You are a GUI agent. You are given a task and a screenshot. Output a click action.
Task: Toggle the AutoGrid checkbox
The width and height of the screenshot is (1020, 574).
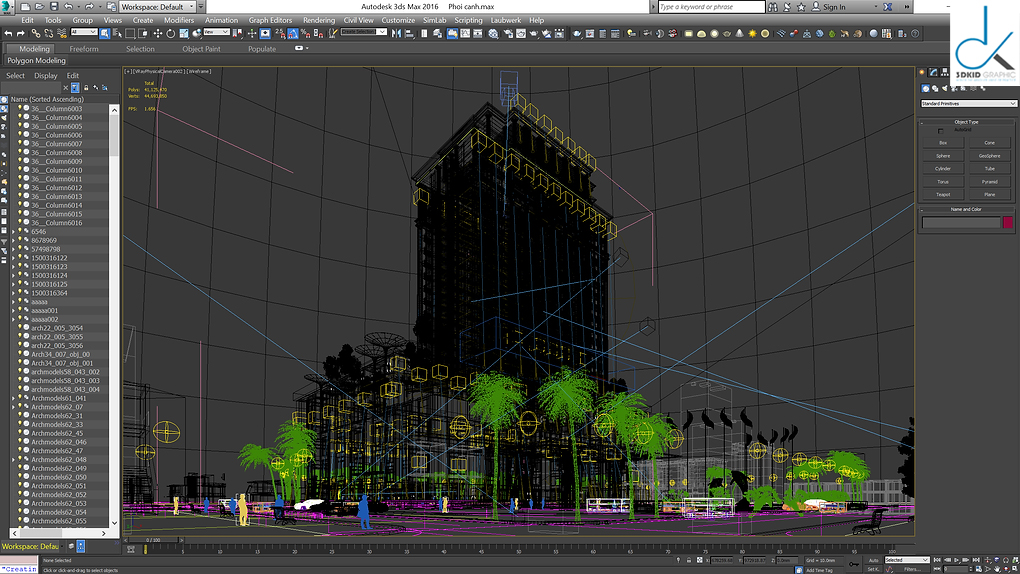941,130
